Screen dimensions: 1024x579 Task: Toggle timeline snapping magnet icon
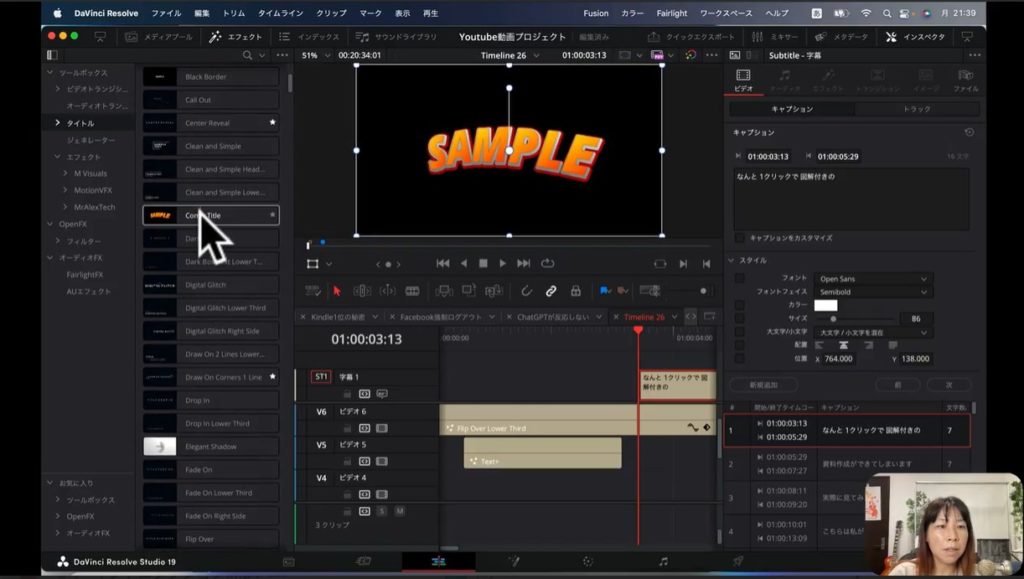coord(526,291)
